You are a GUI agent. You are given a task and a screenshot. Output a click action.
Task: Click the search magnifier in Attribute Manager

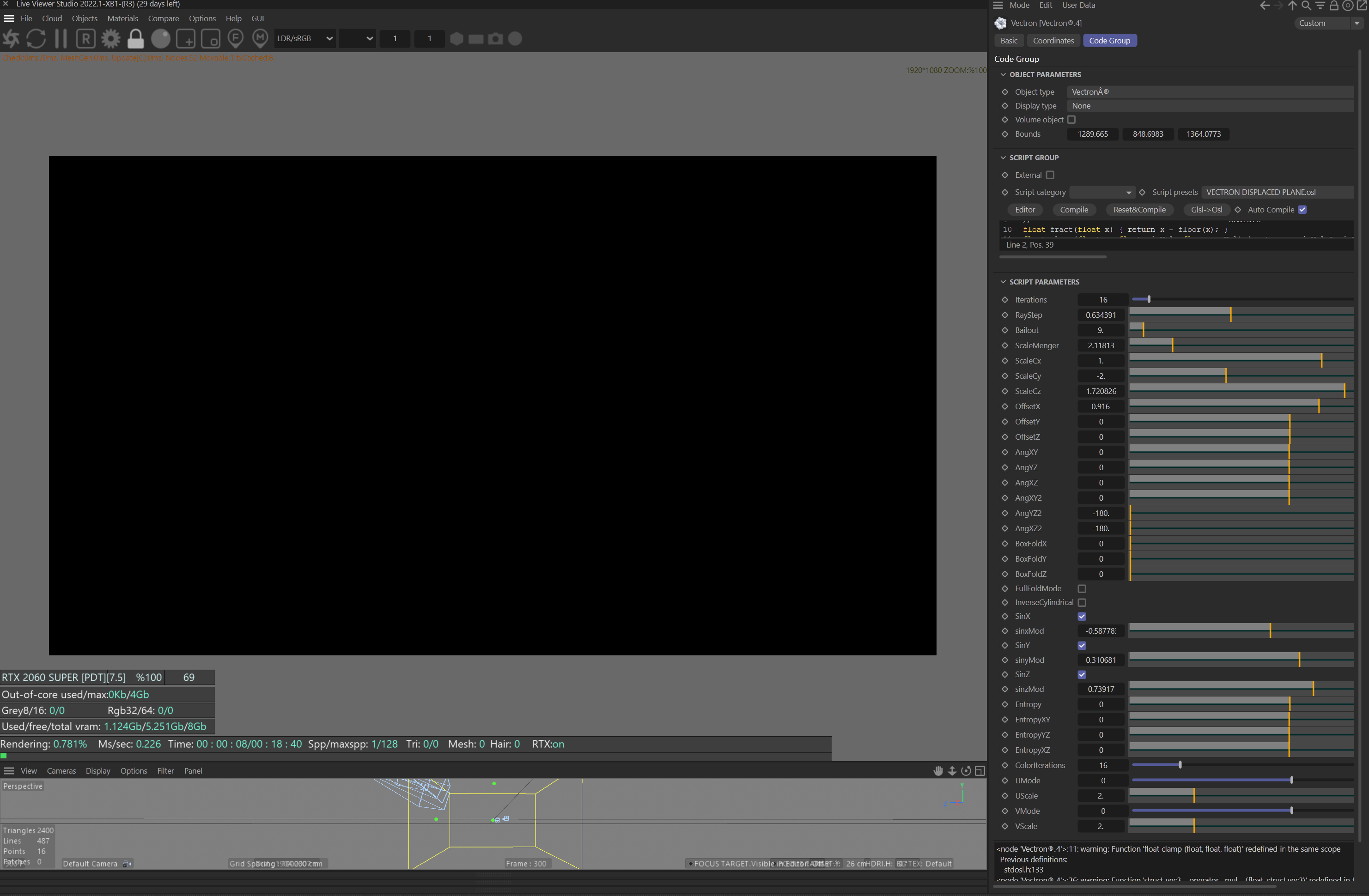(1306, 6)
